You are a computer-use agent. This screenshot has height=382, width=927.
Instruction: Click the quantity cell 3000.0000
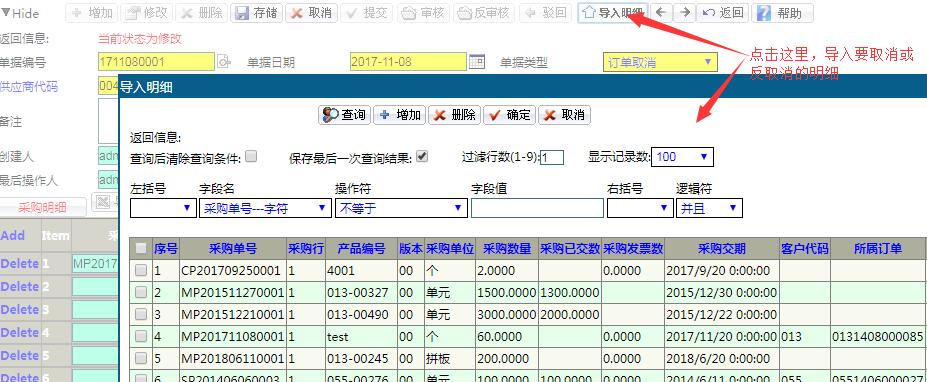point(506,315)
